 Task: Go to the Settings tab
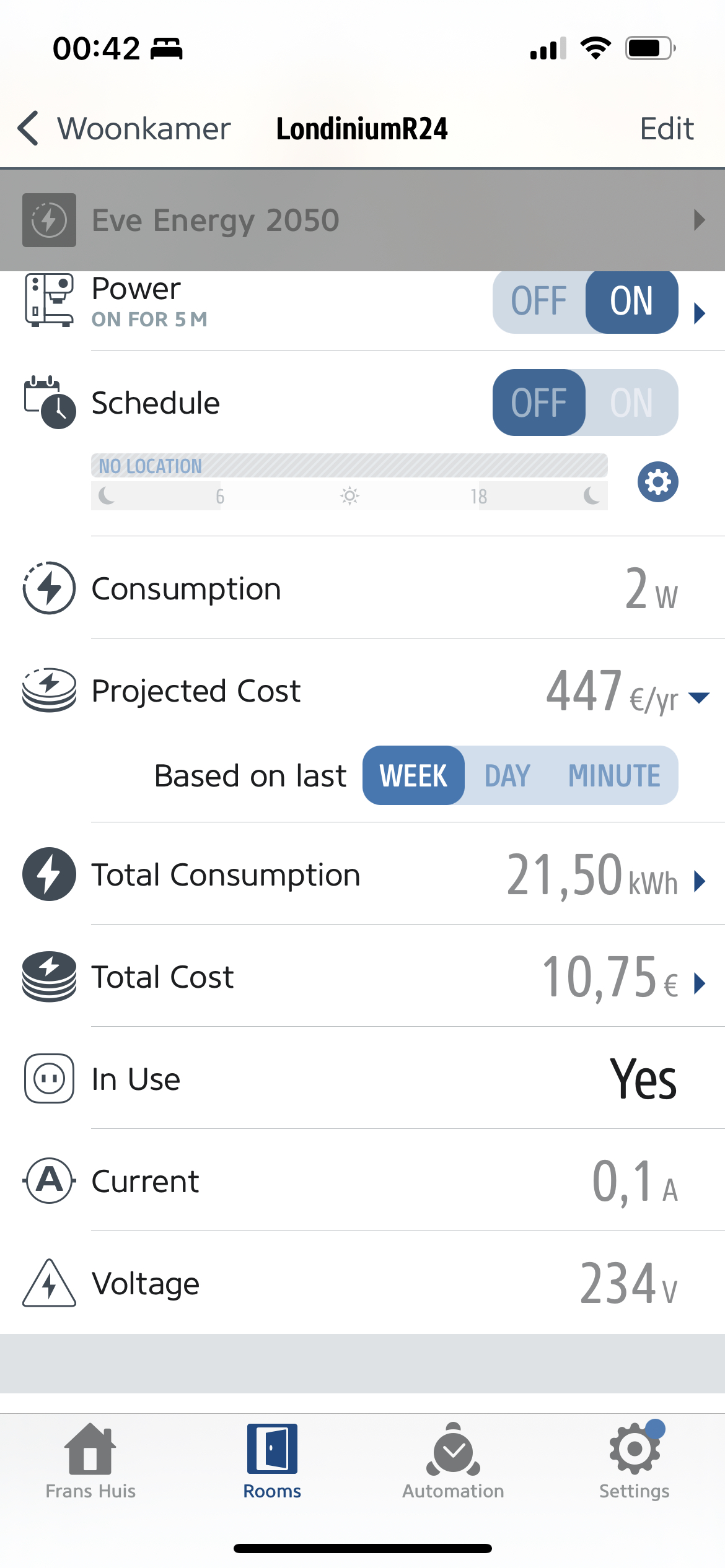click(634, 1460)
